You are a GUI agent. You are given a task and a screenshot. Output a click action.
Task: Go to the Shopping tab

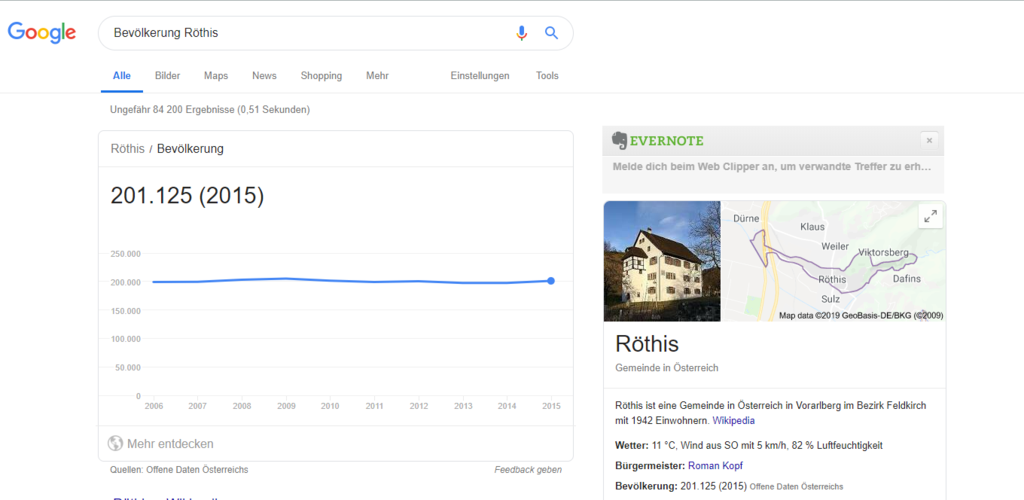click(x=321, y=76)
